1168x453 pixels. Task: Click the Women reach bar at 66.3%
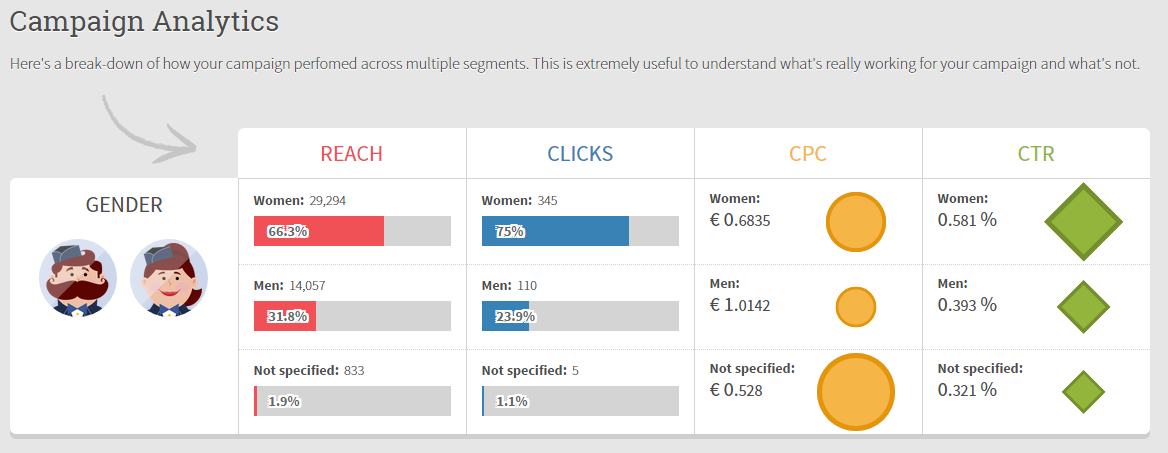pos(352,231)
